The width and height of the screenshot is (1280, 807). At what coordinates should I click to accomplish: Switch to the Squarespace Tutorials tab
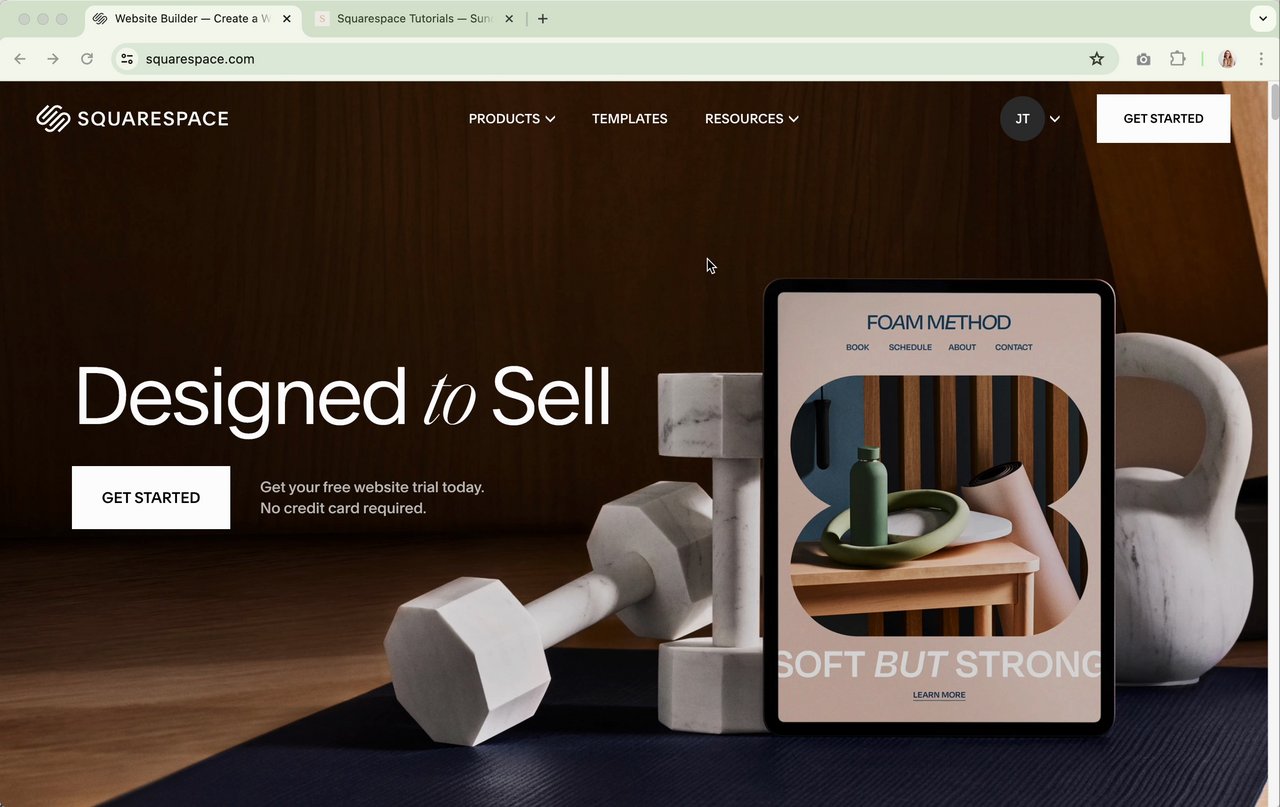tap(413, 19)
